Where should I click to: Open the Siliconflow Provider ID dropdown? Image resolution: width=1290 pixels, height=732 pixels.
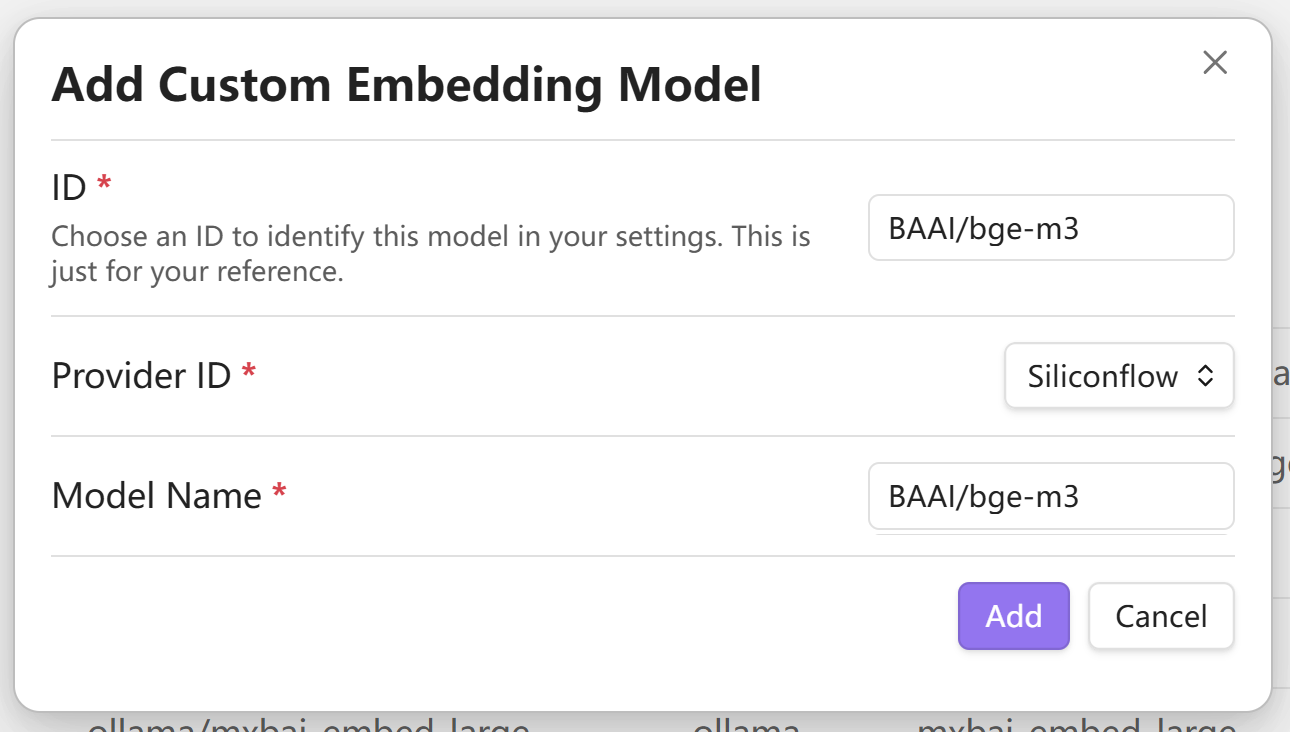pyautogui.click(x=1118, y=376)
